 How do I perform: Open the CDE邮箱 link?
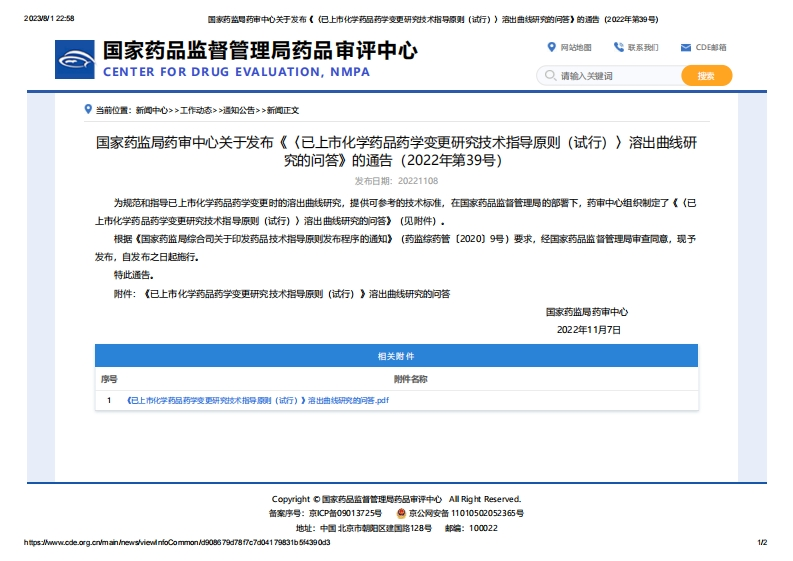tap(711, 48)
